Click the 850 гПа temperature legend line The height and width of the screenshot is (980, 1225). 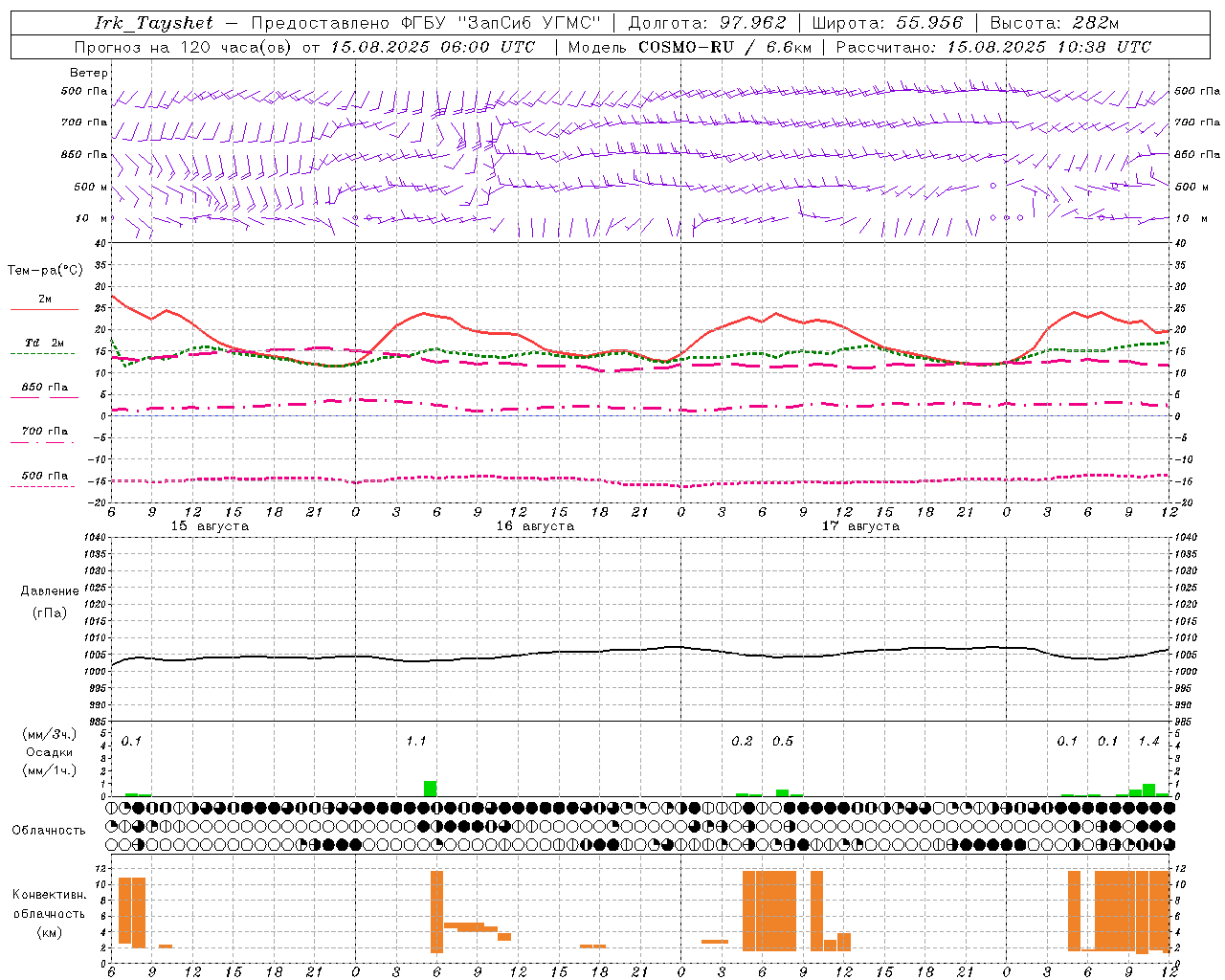pos(44,397)
